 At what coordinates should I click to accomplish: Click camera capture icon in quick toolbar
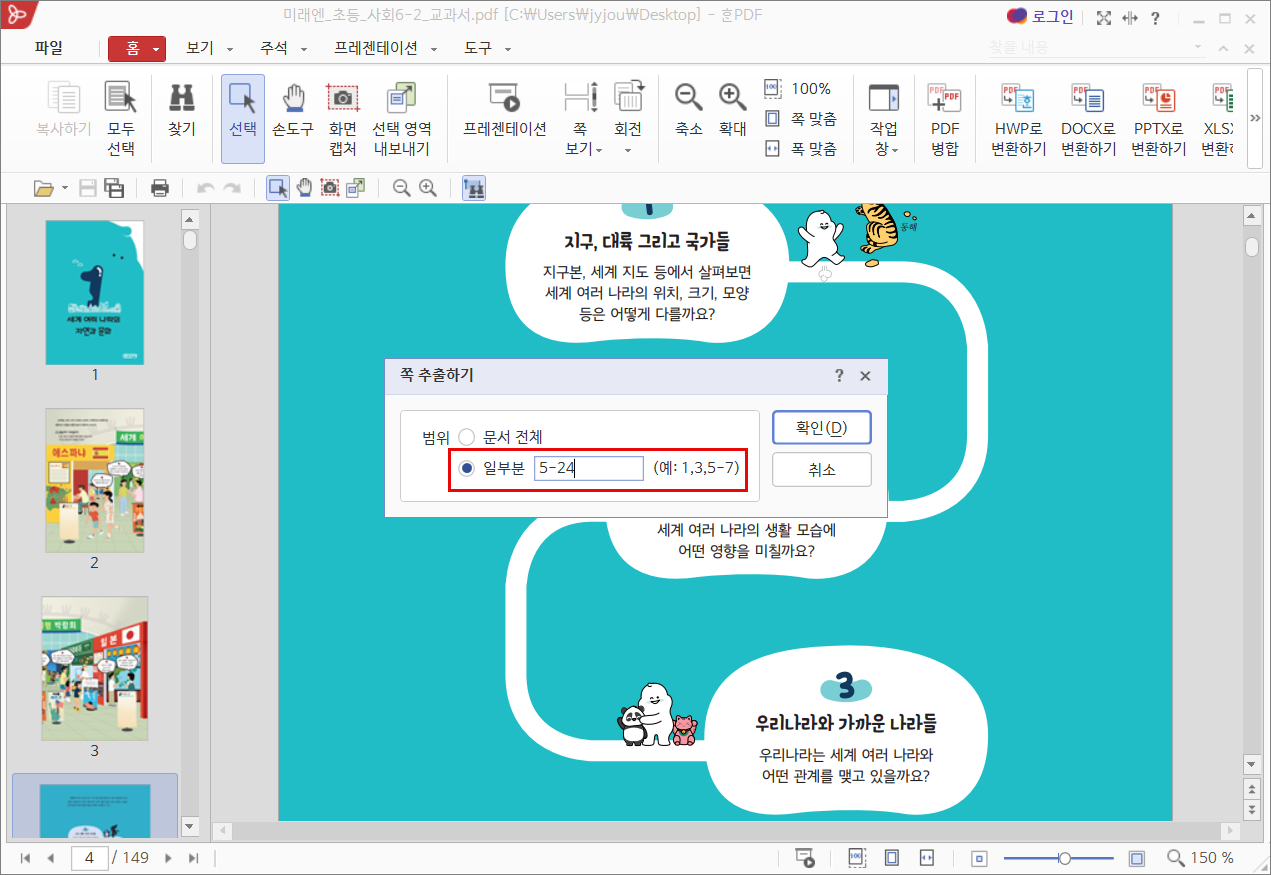click(x=330, y=187)
